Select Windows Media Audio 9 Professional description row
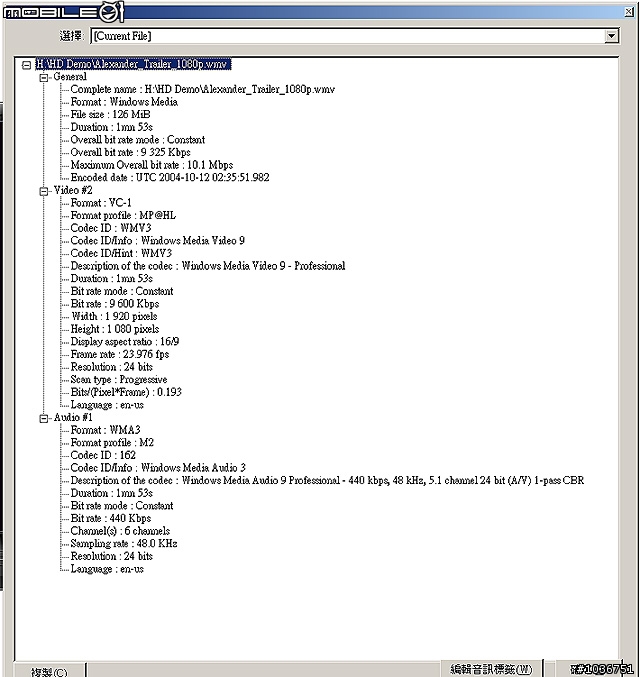 pyautogui.click(x=327, y=481)
